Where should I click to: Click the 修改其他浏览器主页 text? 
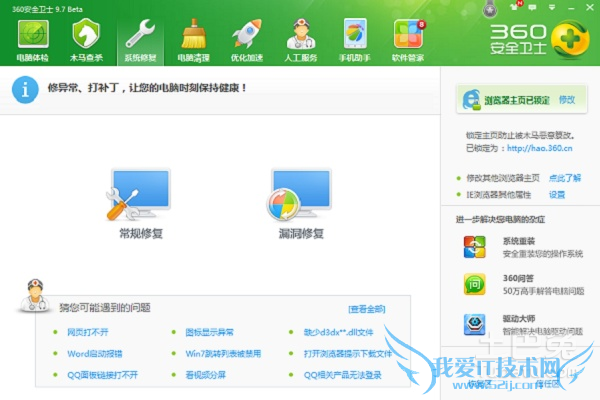pos(503,178)
